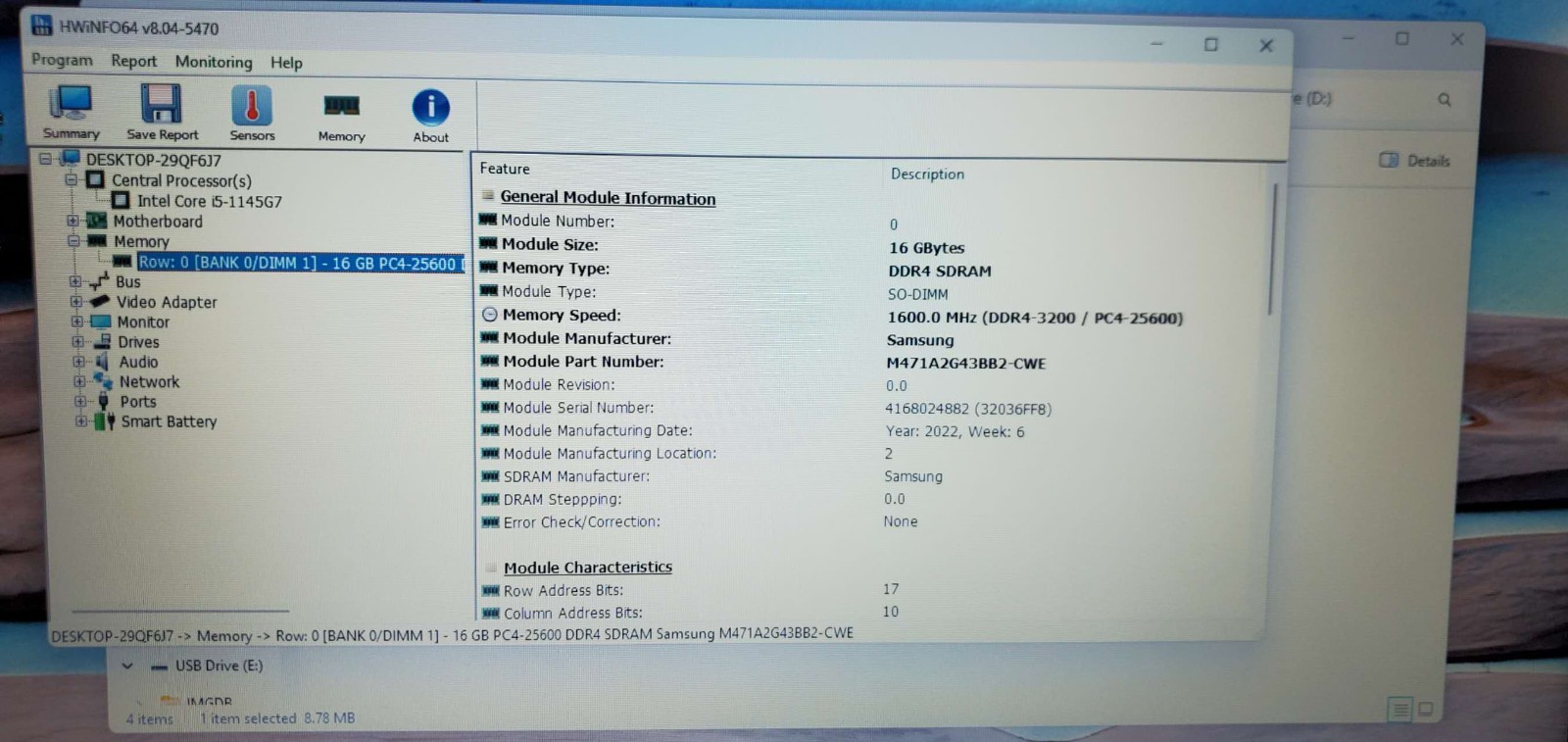The width and height of the screenshot is (1568, 742).
Task: Open the About info icon
Action: pos(430,115)
